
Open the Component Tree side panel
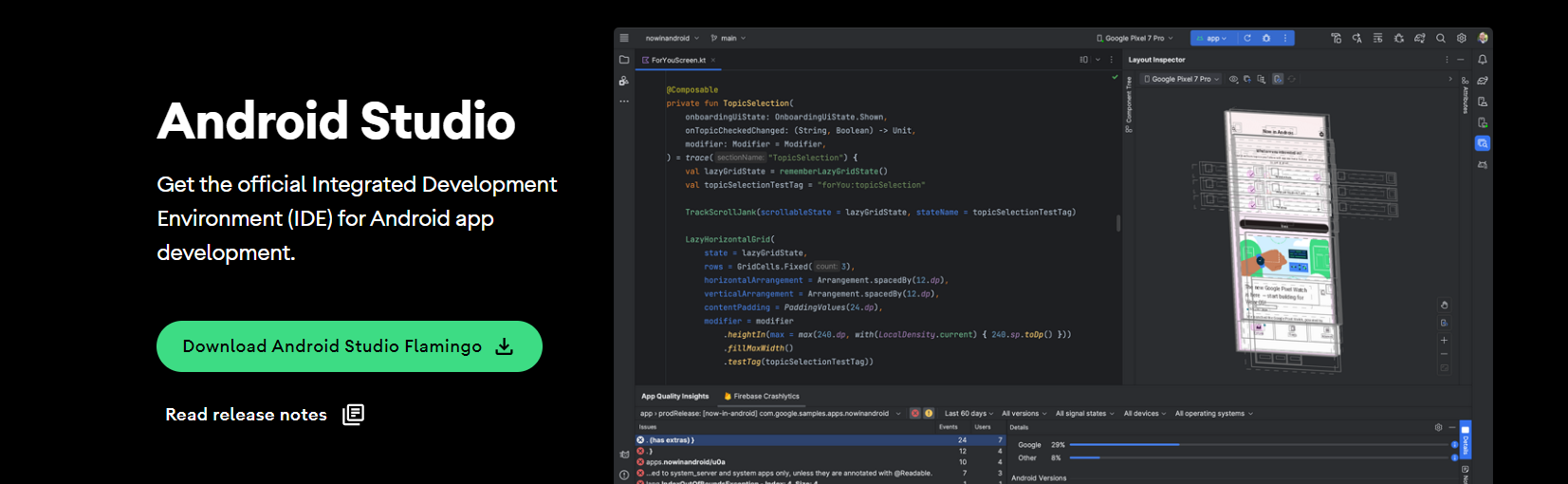pos(1129,104)
